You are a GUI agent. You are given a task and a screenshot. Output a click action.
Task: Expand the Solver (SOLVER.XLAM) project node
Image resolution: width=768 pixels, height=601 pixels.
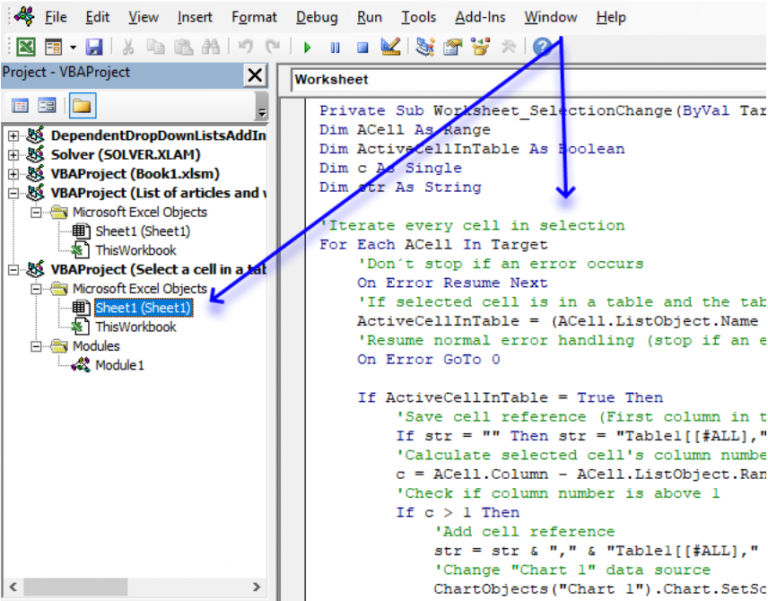[x=13, y=155]
